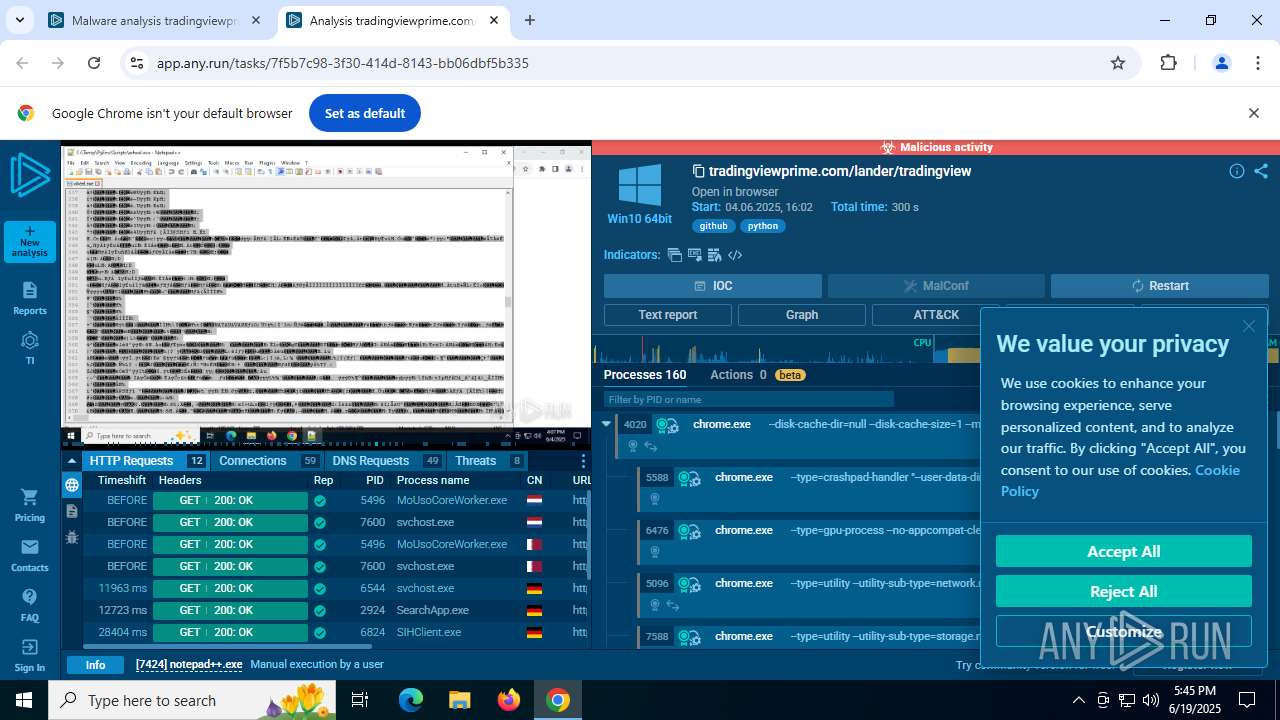Select the SearchApp.exe HTTP request row

[337, 610]
